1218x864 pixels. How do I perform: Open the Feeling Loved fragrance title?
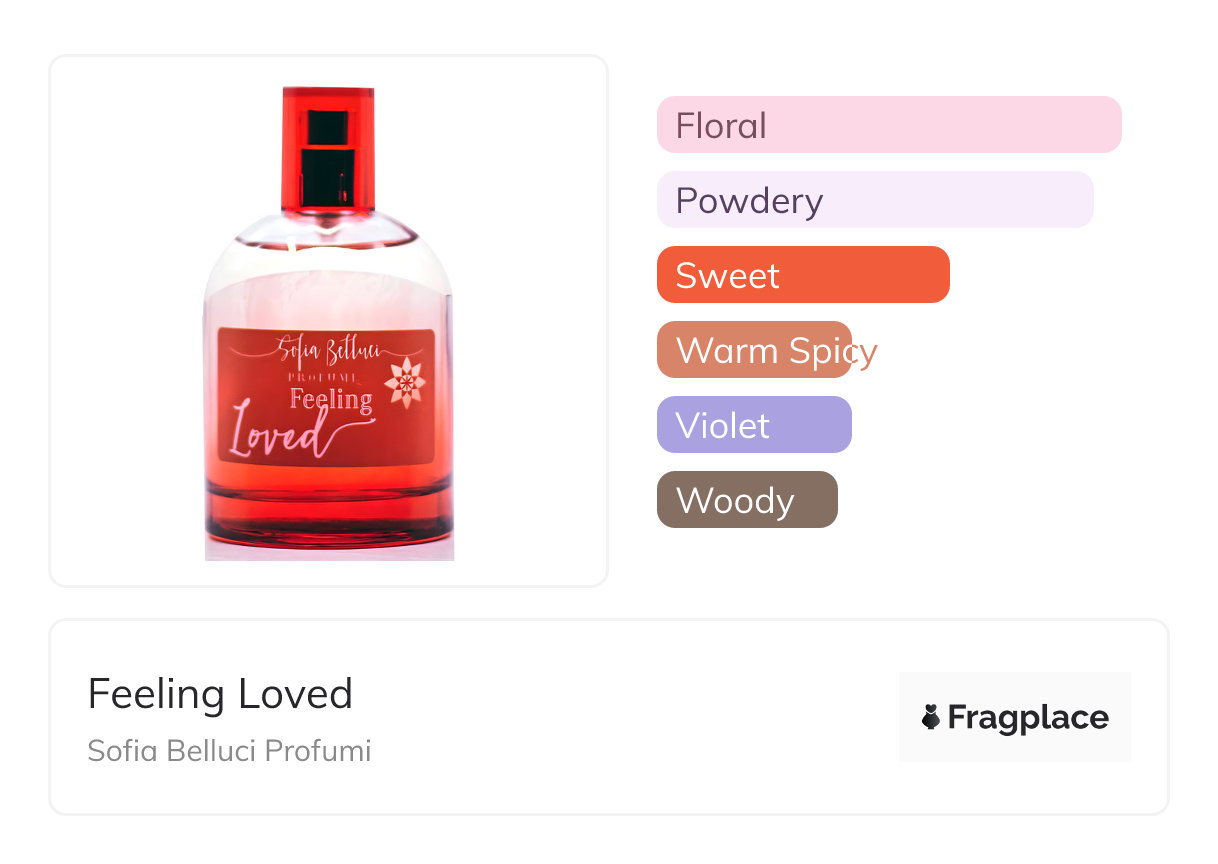220,693
